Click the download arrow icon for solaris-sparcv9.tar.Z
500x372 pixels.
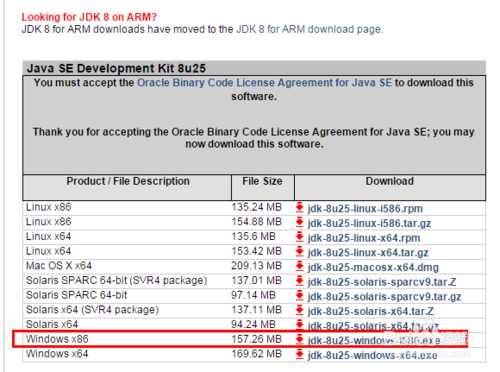pos(300,281)
